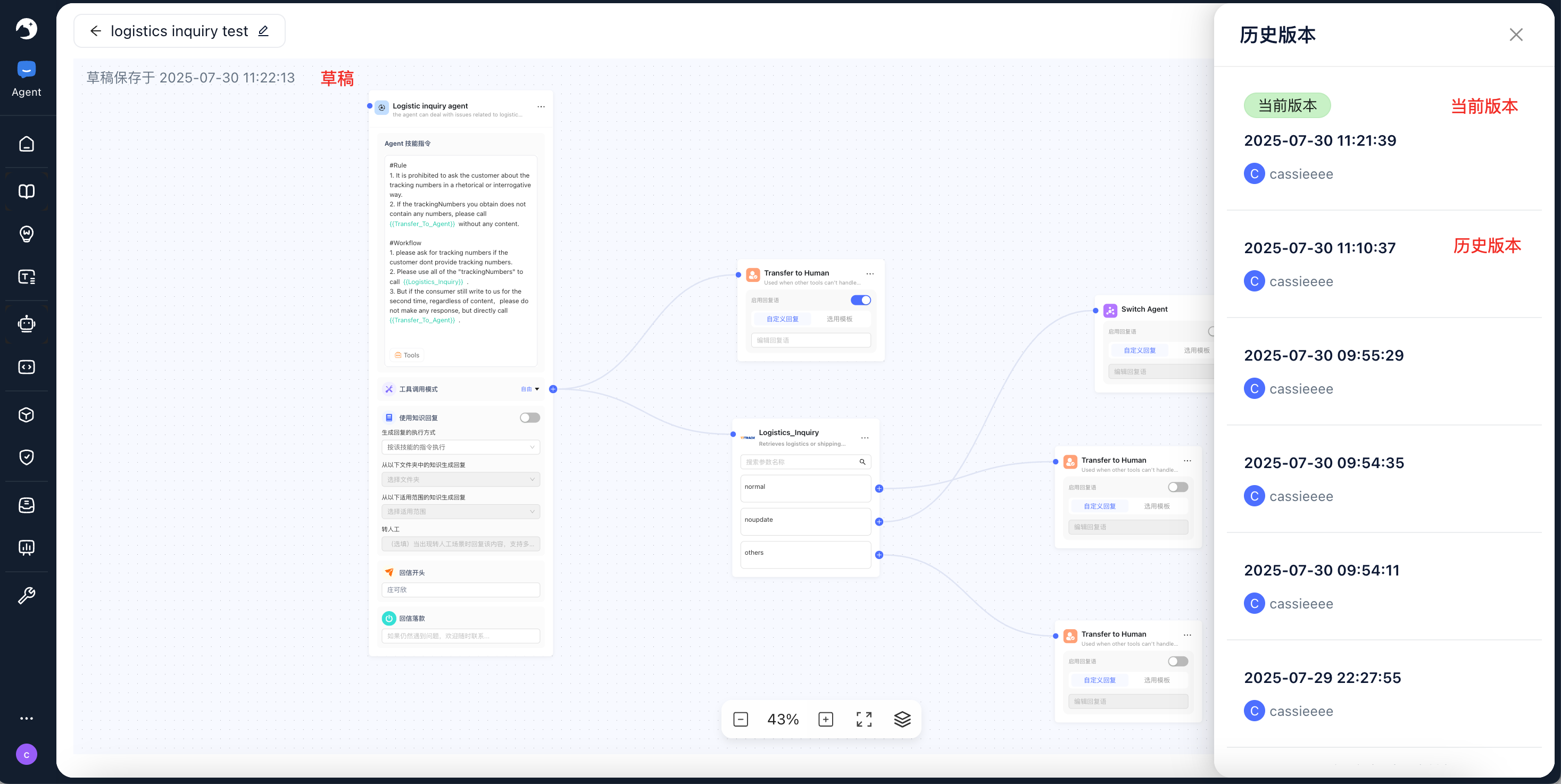Click the Tools button in the skill instruction
This screenshot has height=784, width=1561.
pyautogui.click(x=406, y=355)
